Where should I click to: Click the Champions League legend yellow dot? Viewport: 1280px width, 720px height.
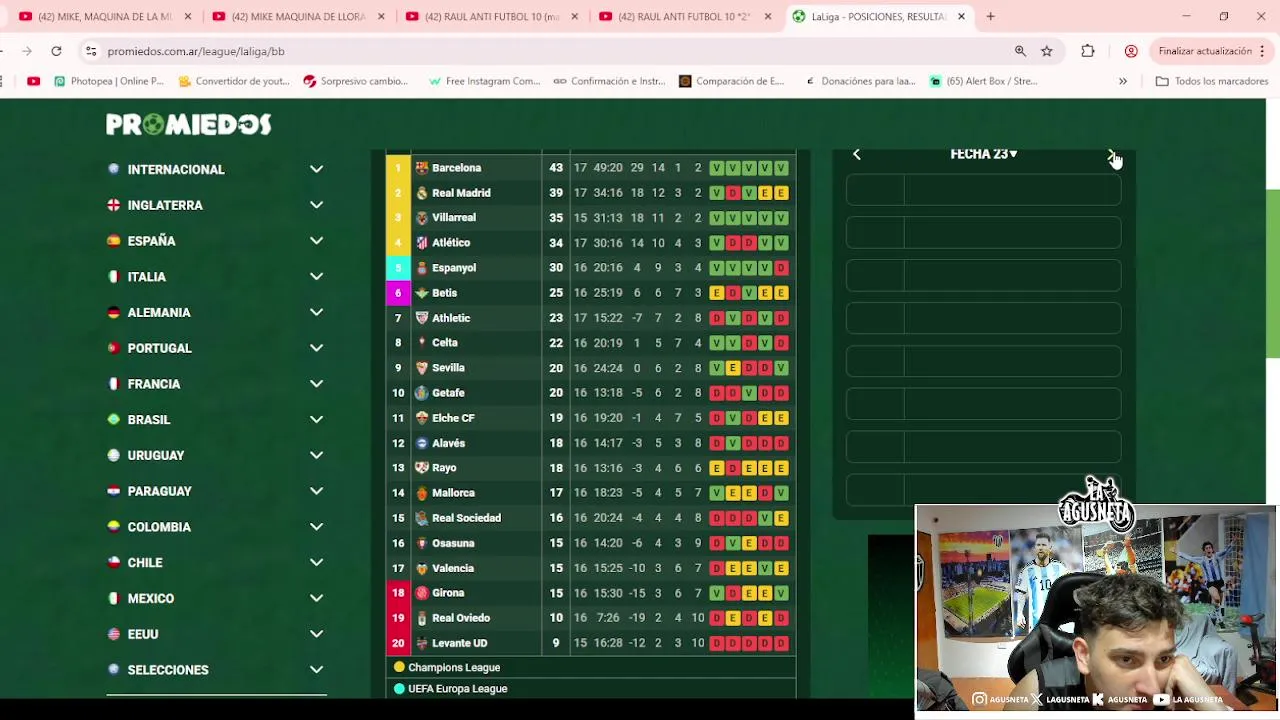click(x=399, y=667)
